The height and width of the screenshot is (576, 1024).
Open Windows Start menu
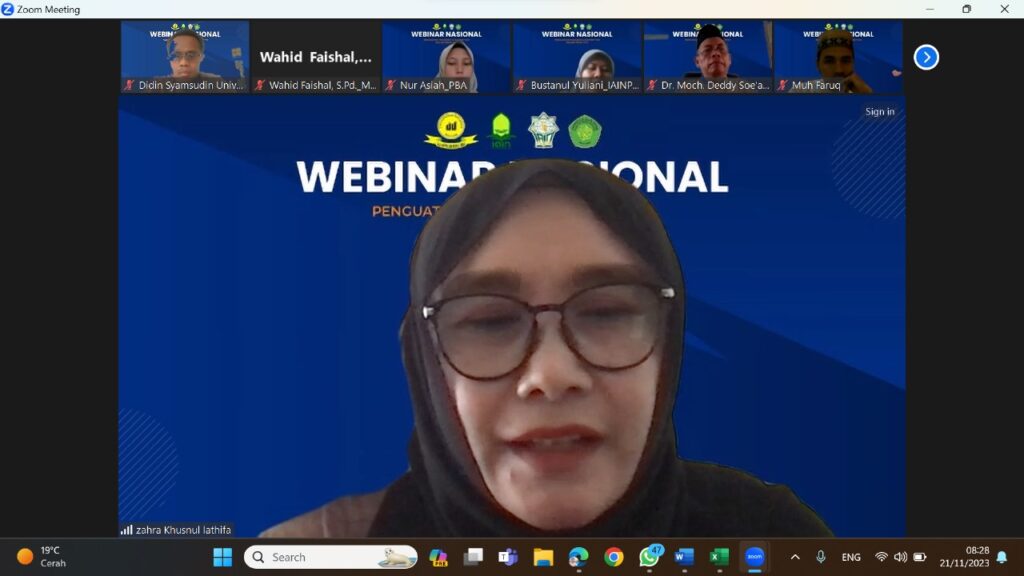point(223,557)
